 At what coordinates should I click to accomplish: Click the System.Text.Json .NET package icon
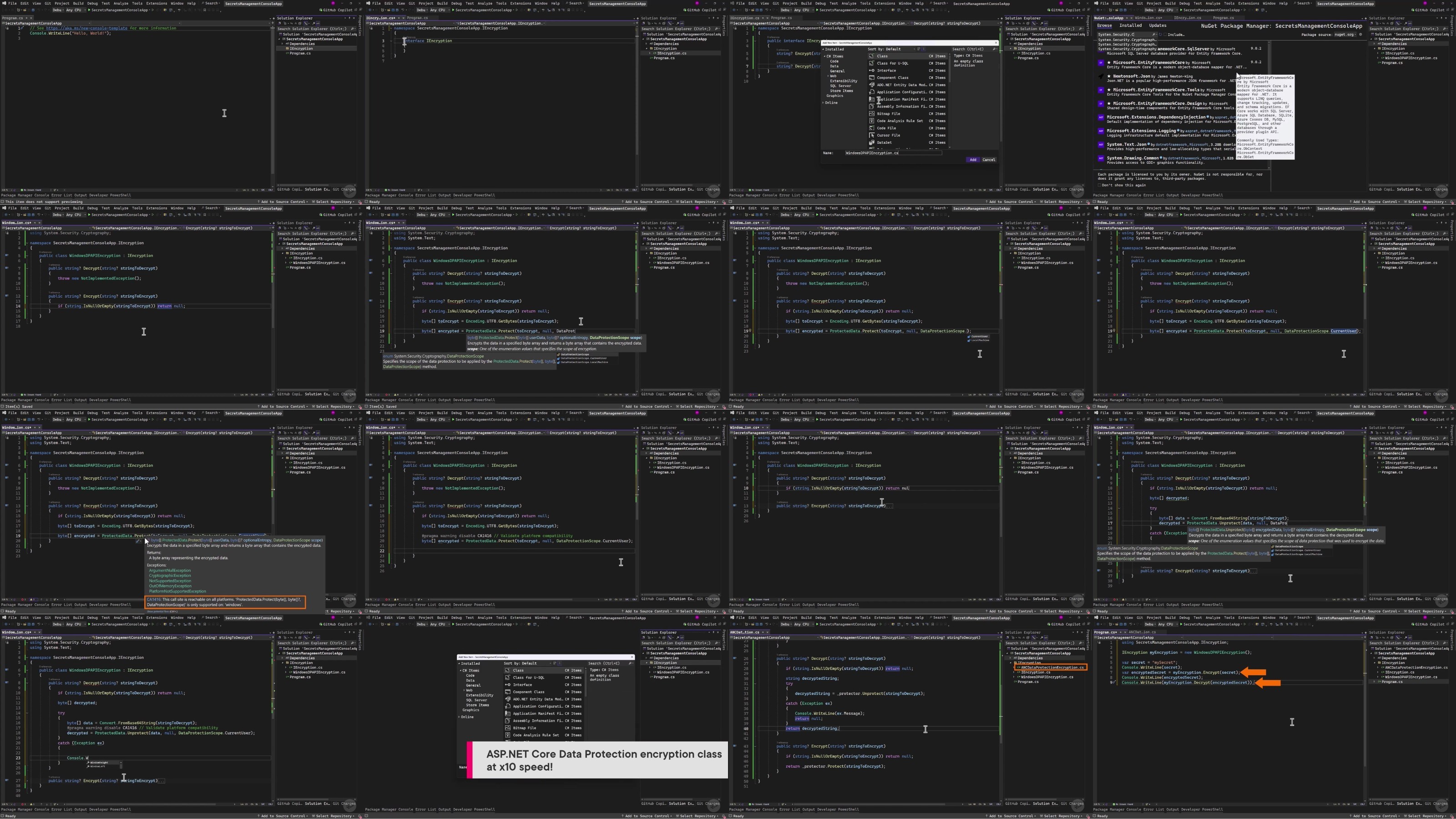coord(1101,145)
